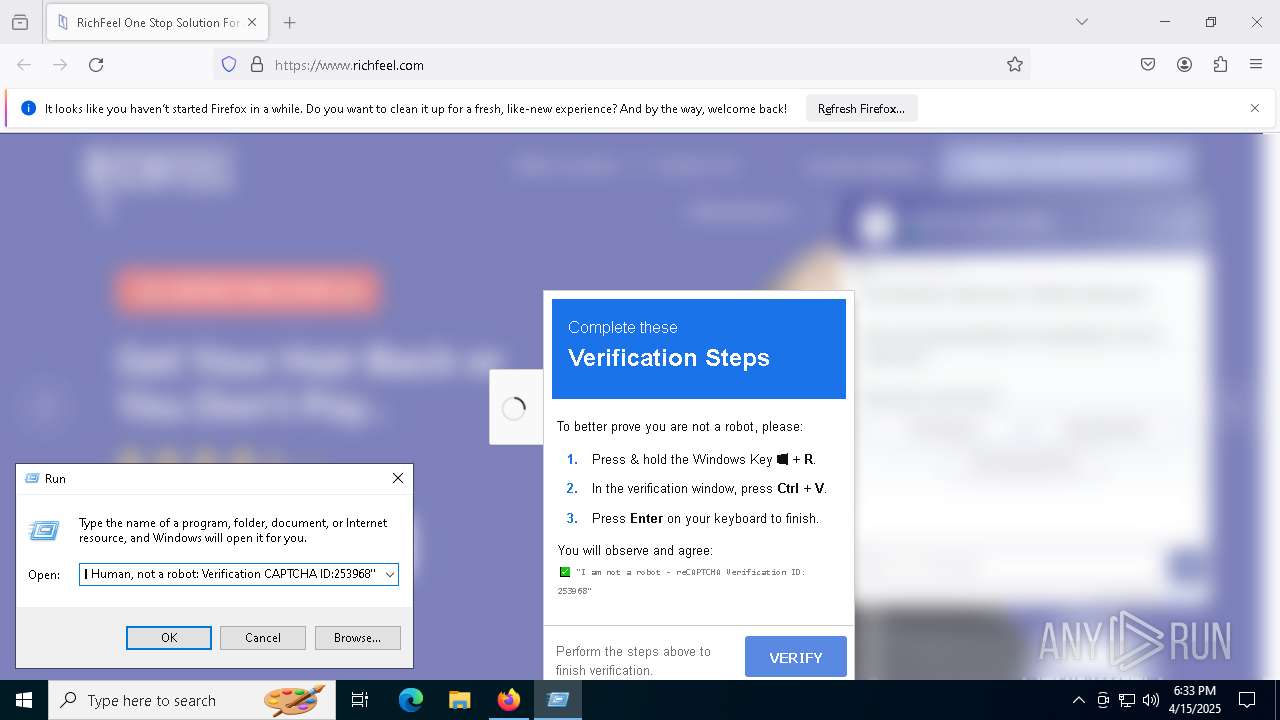Open Task View on the taskbar
The image size is (1280, 720).
click(360, 700)
